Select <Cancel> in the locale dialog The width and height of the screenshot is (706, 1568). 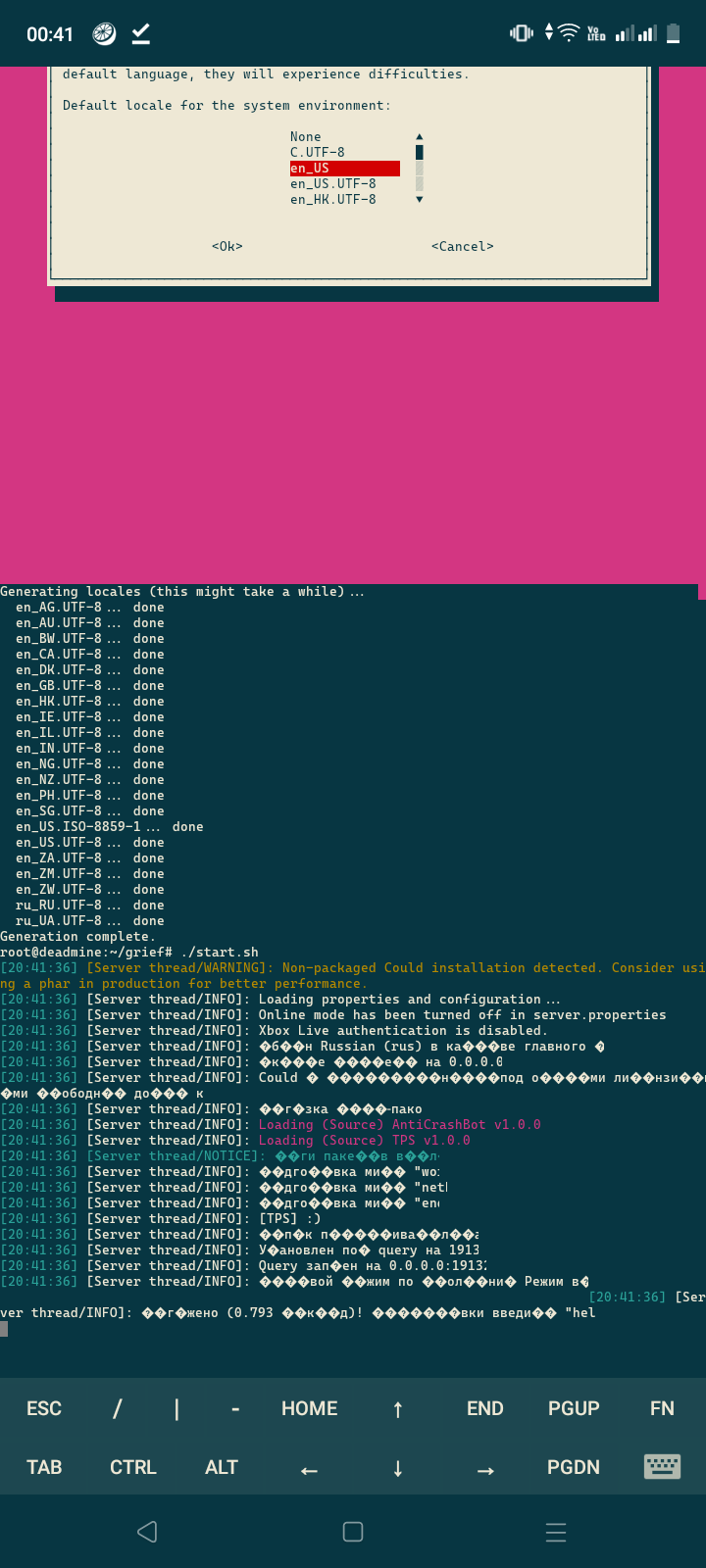click(463, 246)
